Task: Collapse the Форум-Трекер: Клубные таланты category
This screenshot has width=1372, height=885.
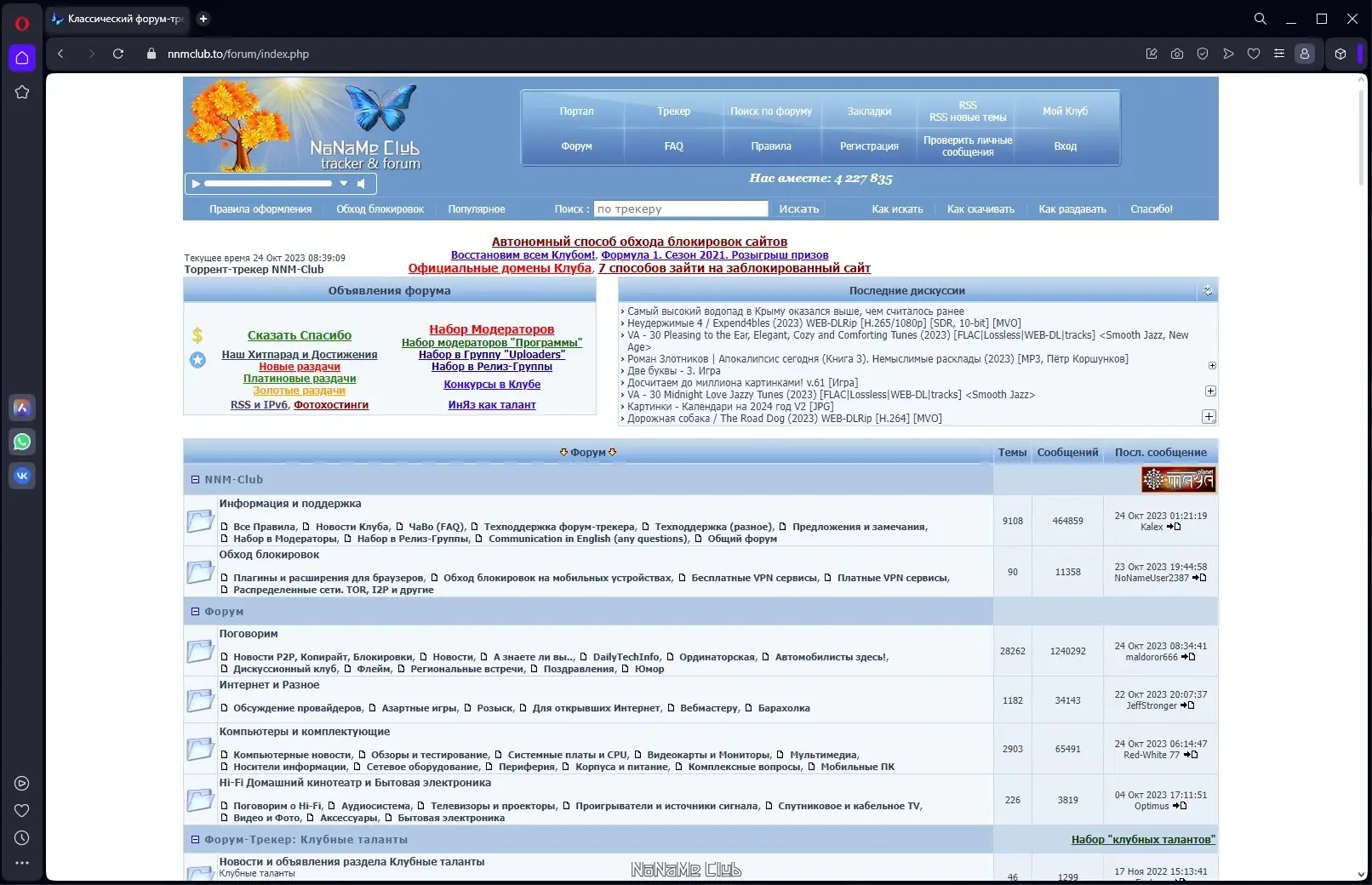Action: coord(195,840)
